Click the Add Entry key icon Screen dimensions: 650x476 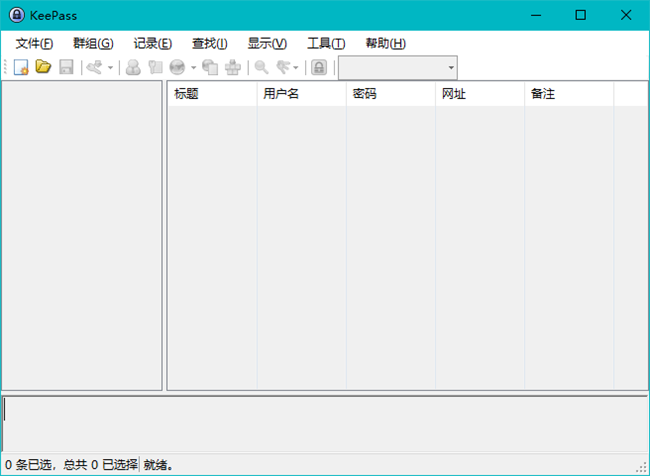pyautogui.click(x=95, y=67)
